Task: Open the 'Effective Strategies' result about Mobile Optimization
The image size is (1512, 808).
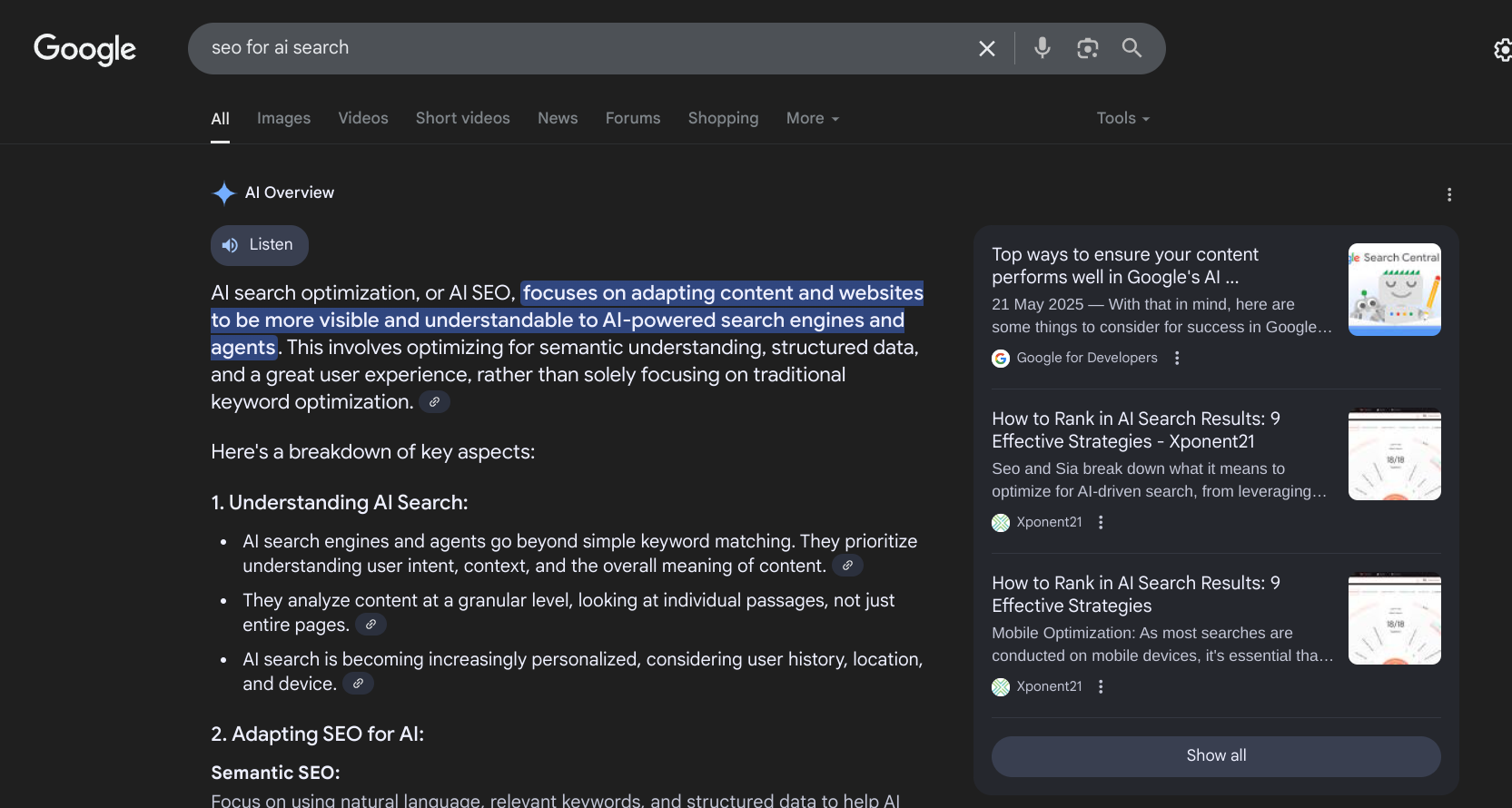Action: tap(1136, 595)
